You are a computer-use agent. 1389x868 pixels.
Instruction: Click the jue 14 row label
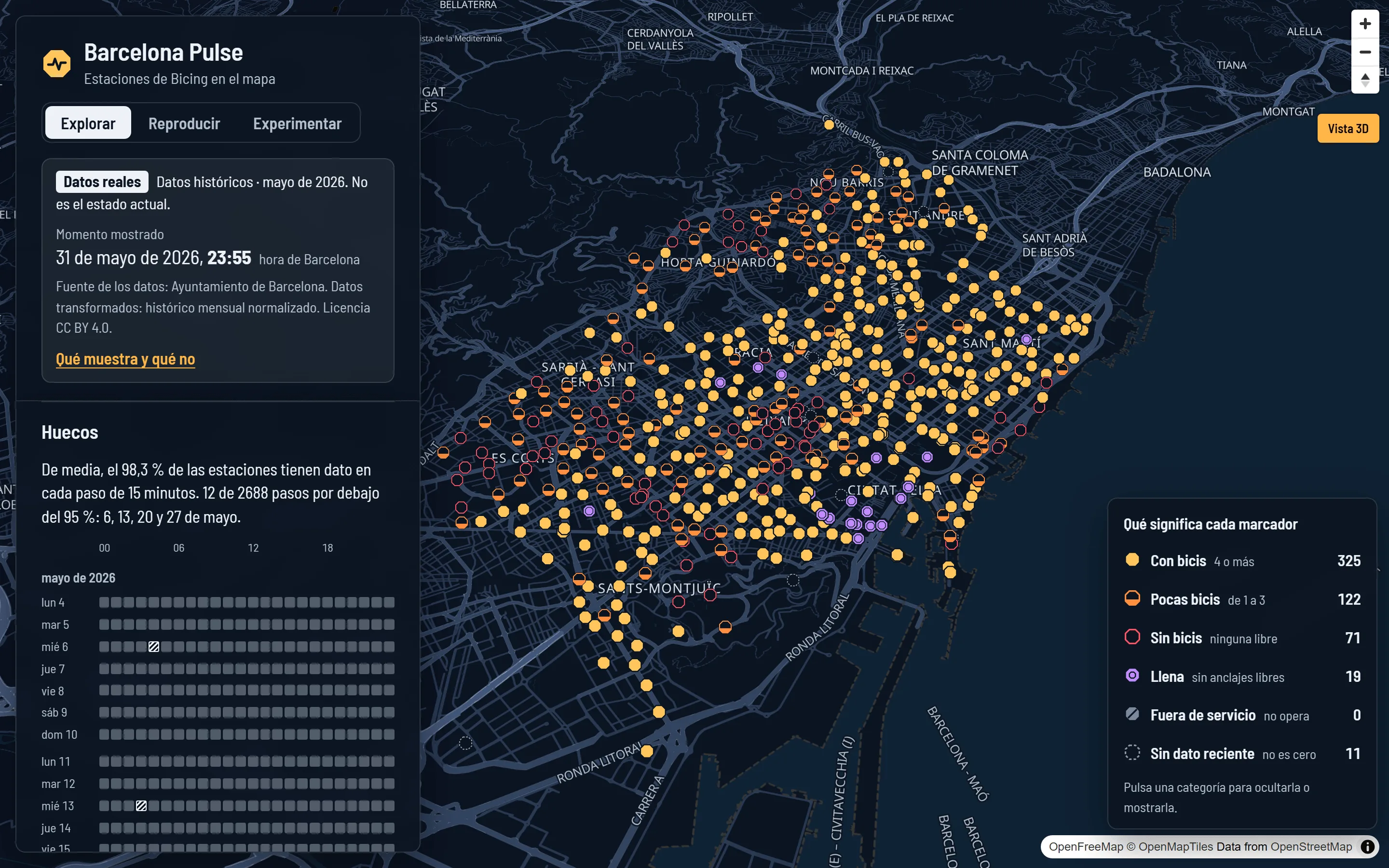coord(55,828)
